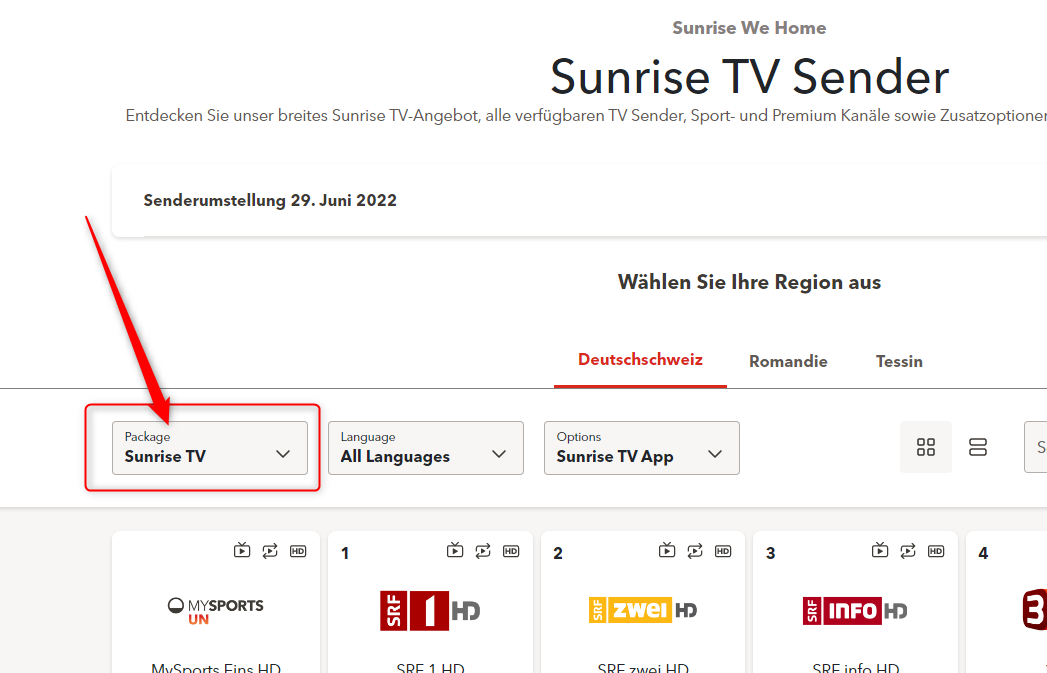Screen dimensions: 1047x673
Task: Select the Deutschschweiz region tab
Action: point(640,360)
